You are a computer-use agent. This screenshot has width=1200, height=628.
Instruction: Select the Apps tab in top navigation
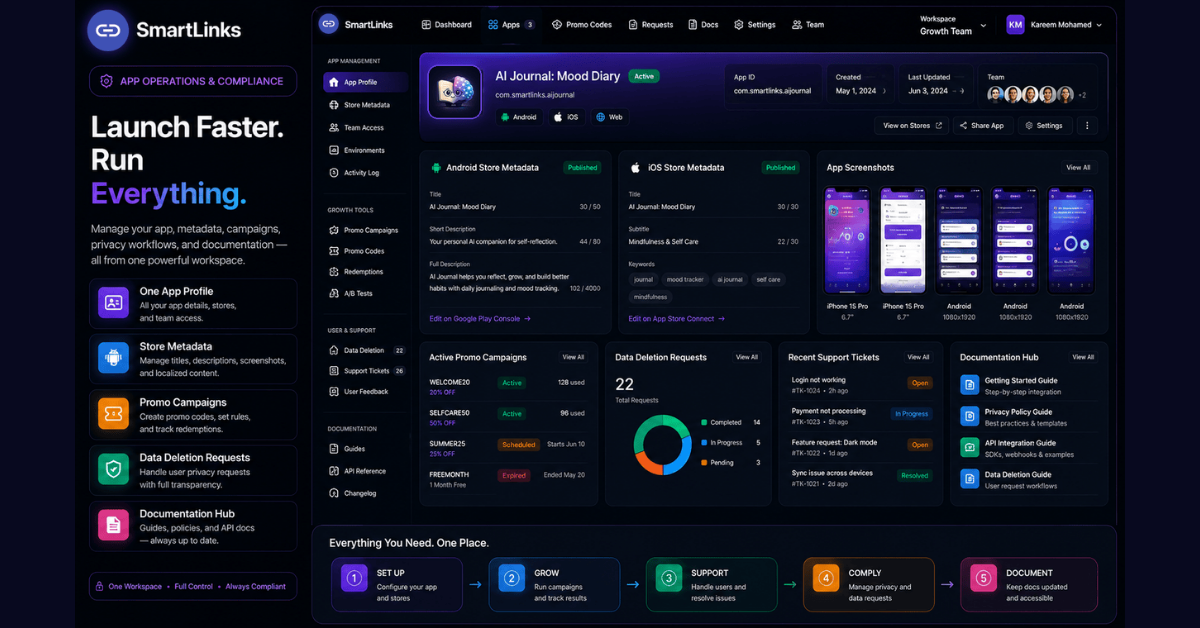511,25
